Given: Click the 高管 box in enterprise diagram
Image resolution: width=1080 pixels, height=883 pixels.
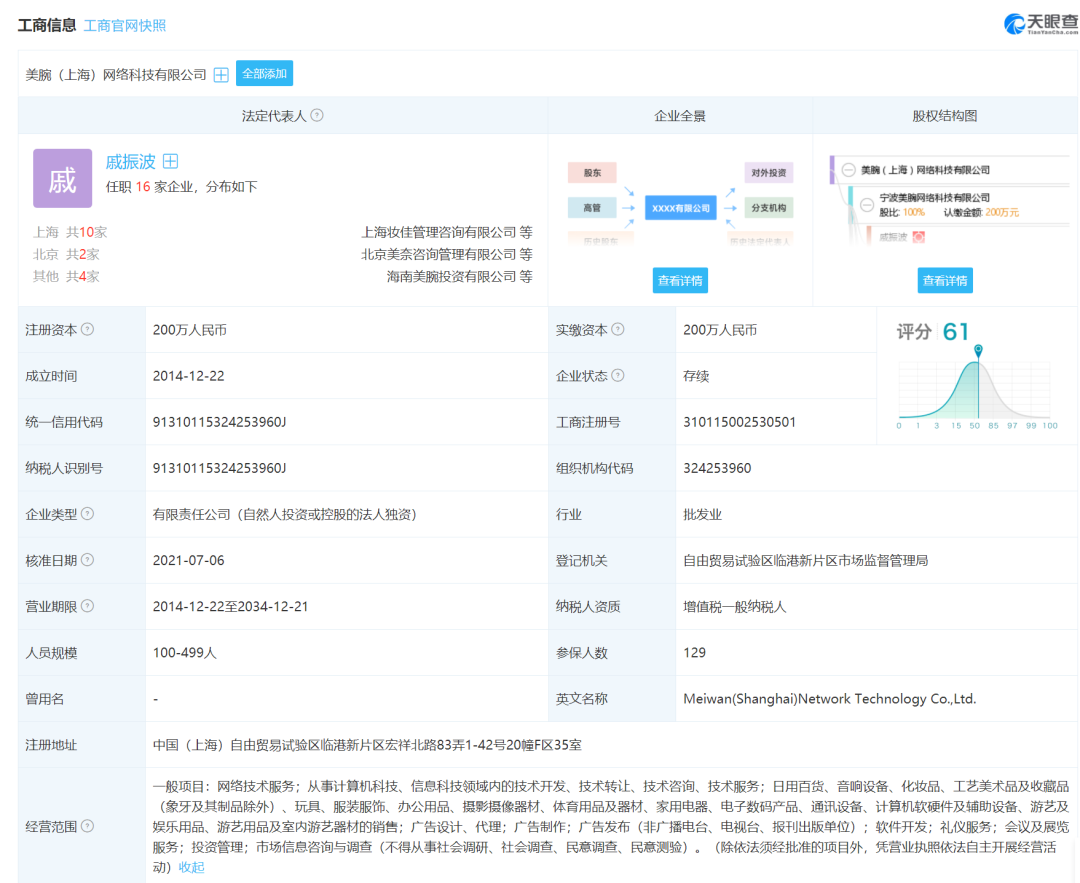Looking at the screenshot, I should click(592, 207).
